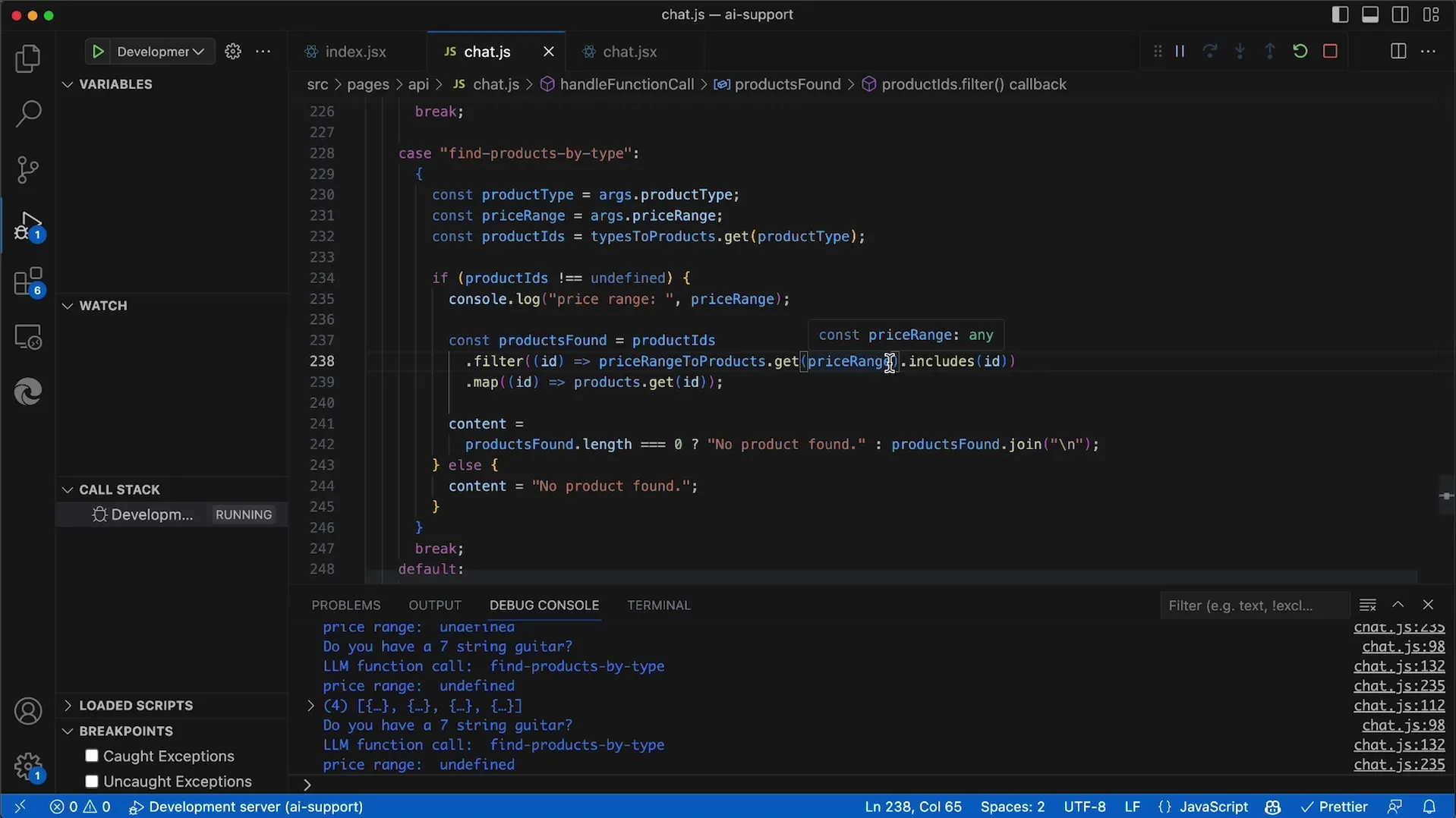Image resolution: width=1456 pixels, height=818 pixels.
Task: Open launch.json with gear icon
Action: pyautogui.click(x=233, y=52)
